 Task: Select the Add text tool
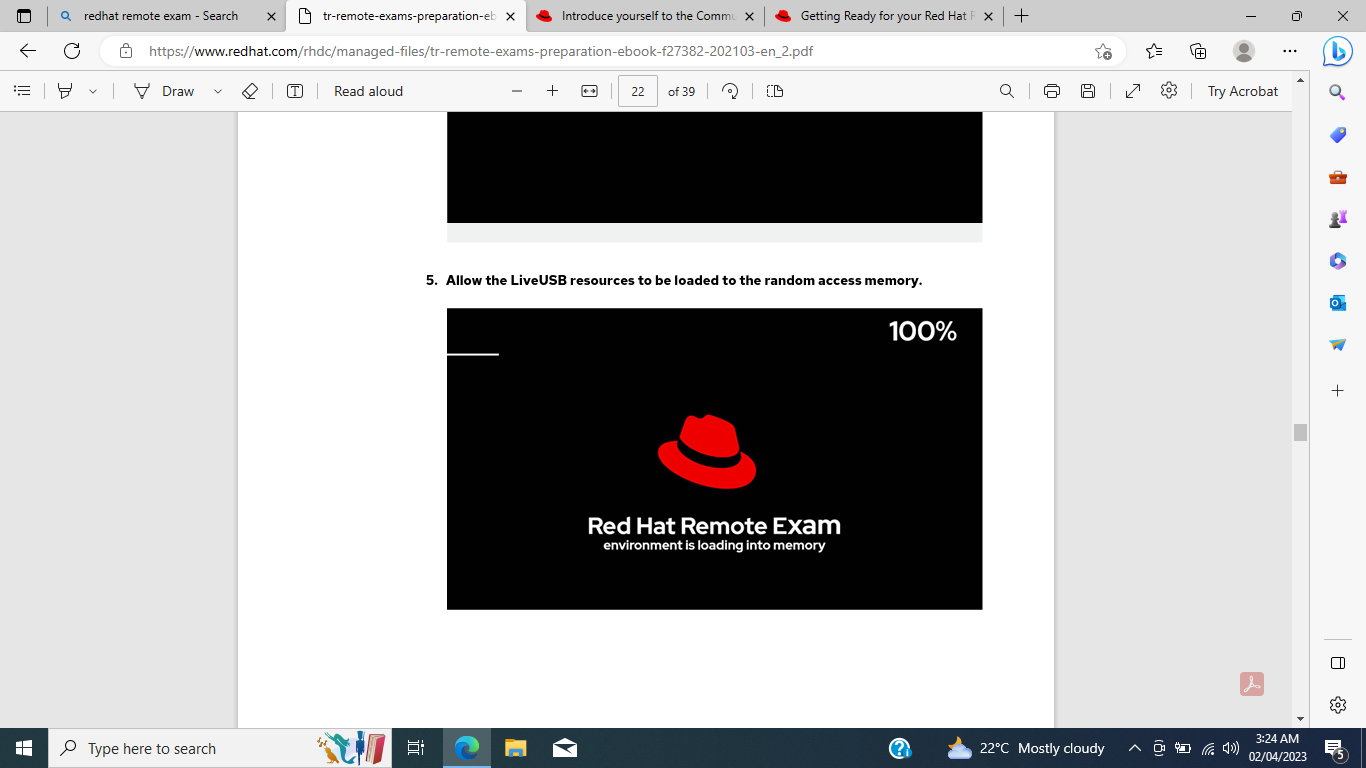click(x=295, y=91)
